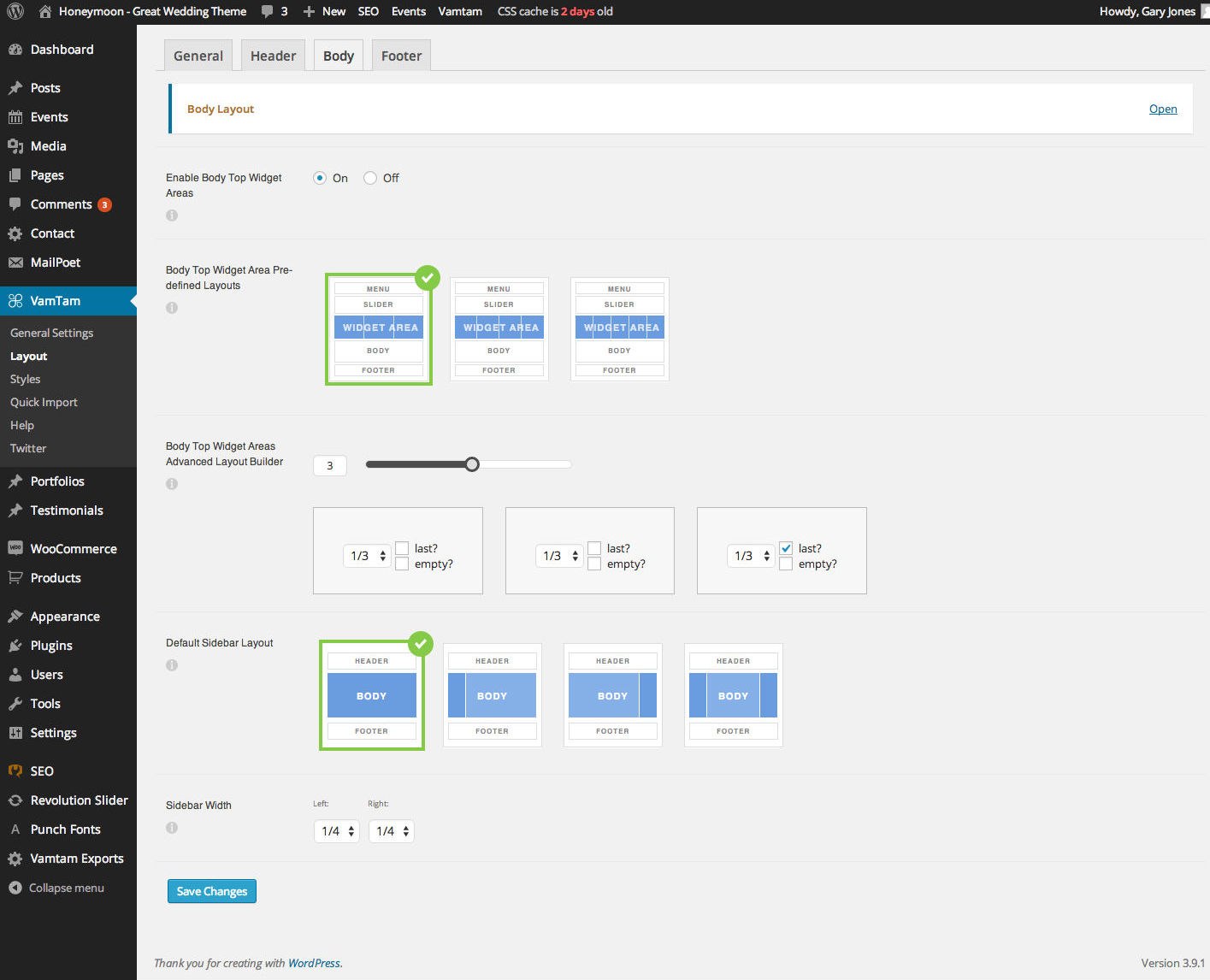Click the Revolution Slider sidebar icon

(15, 800)
